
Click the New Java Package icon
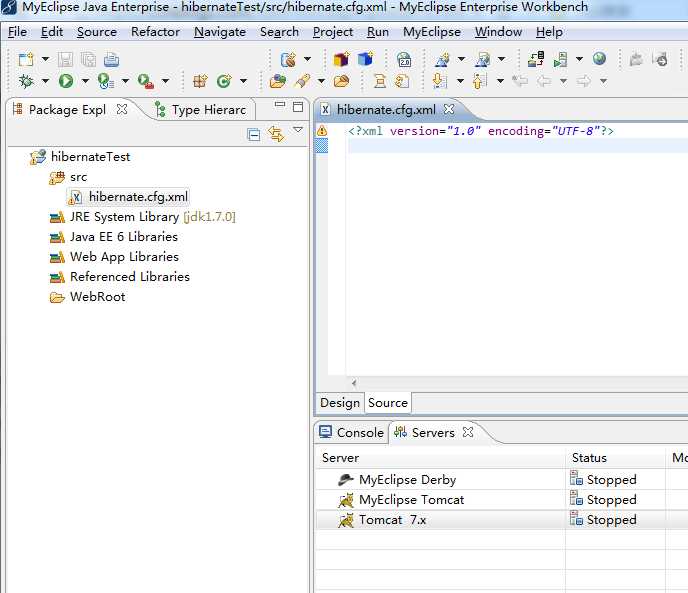[x=200, y=81]
